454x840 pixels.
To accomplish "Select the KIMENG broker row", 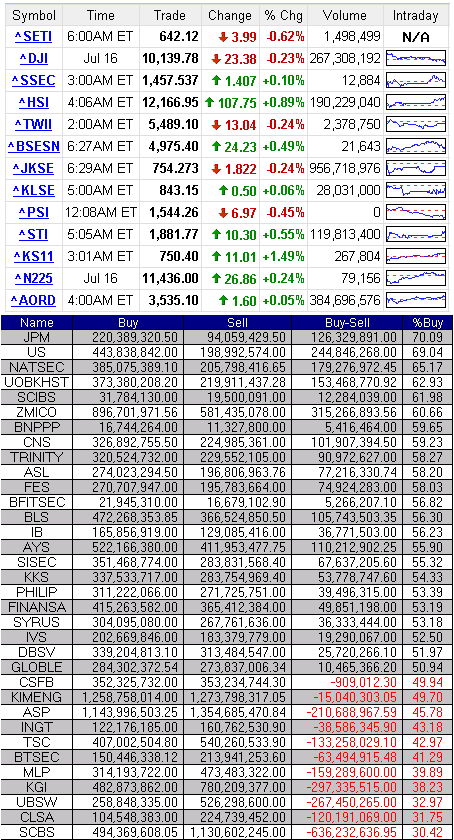I will (227, 697).
